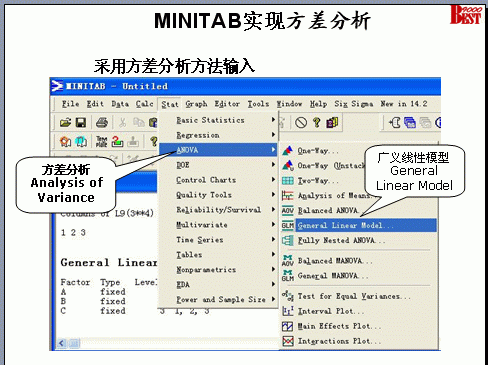The height and width of the screenshot is (365, 488).
Task: Open the Tools menu
Action: [258, 104]
